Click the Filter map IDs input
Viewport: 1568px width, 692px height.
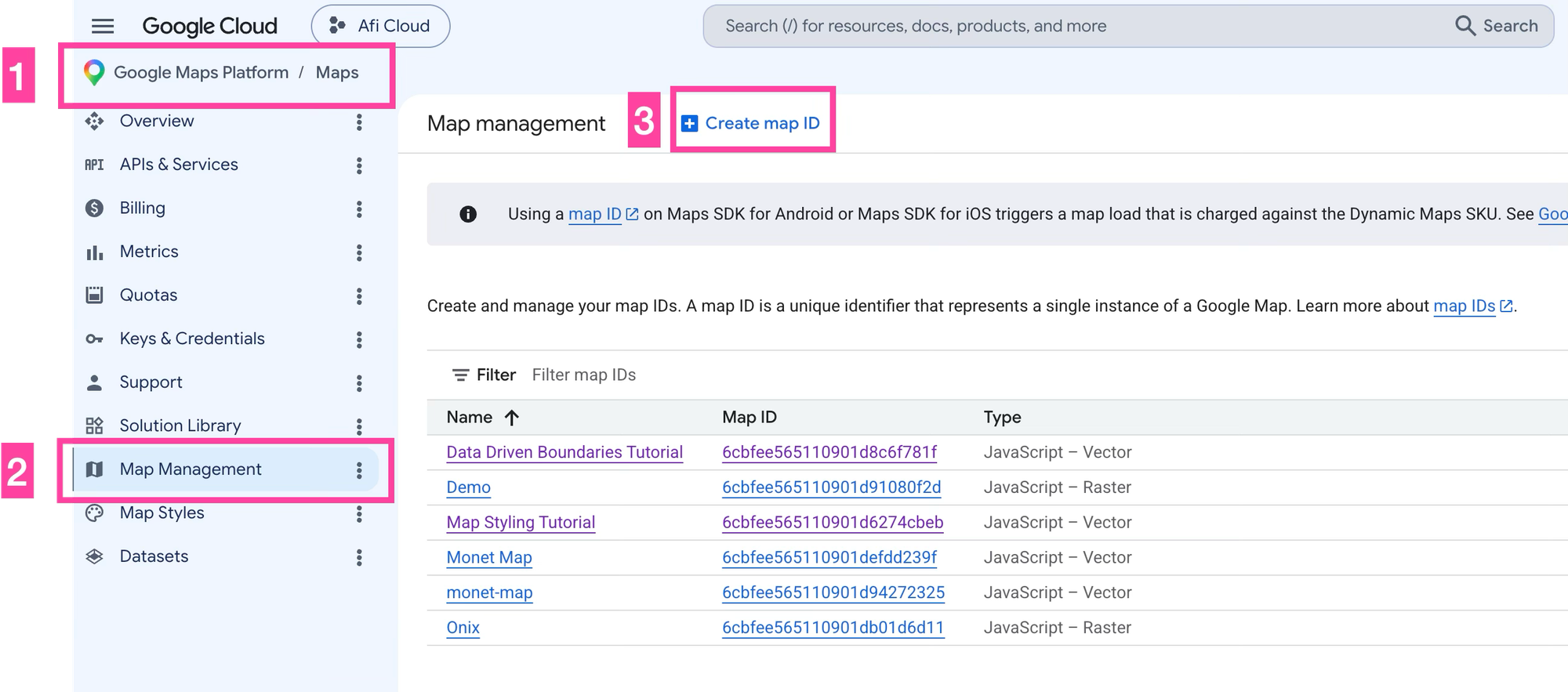[x=584, y=375]
